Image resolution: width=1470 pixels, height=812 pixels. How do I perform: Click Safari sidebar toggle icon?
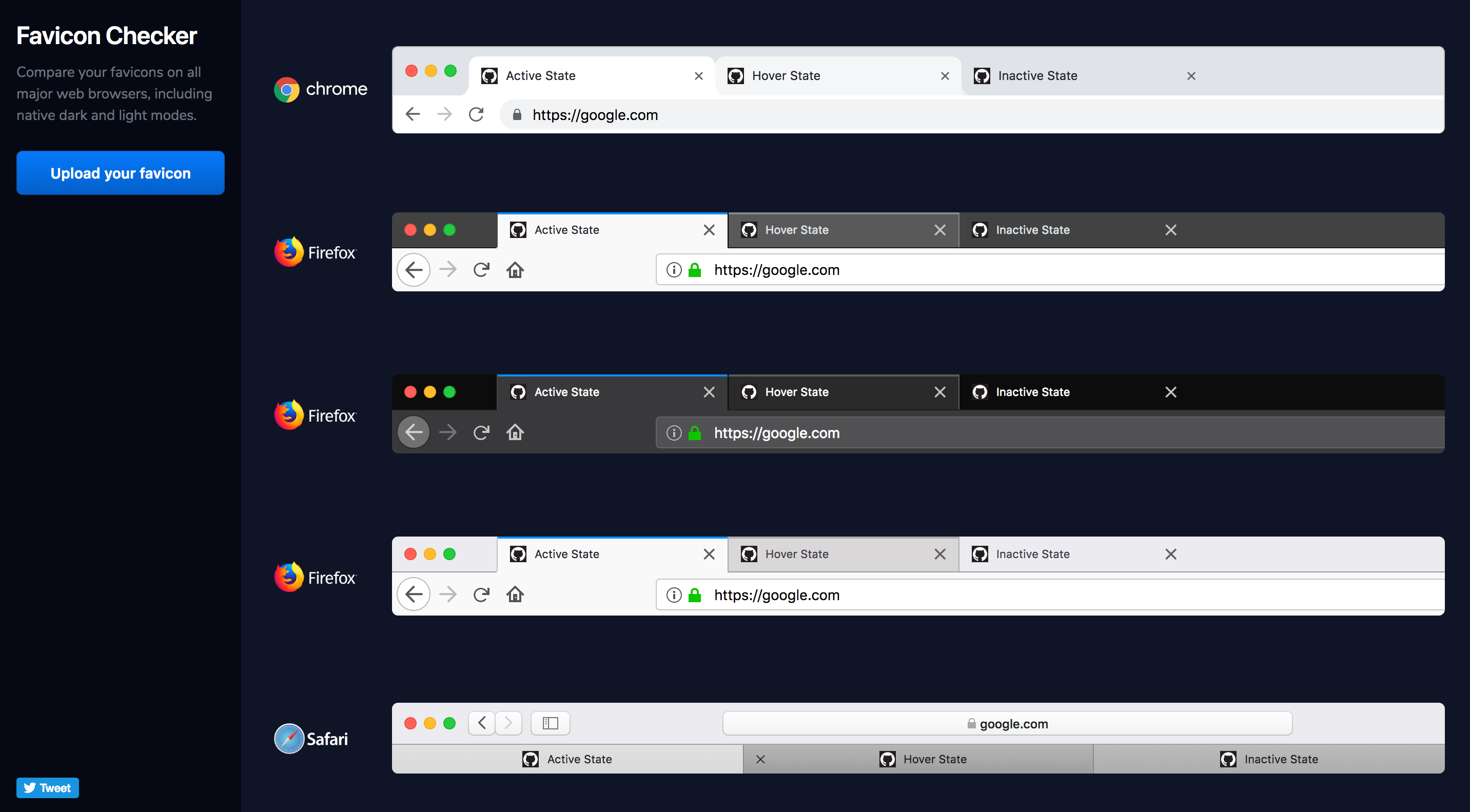550,724
